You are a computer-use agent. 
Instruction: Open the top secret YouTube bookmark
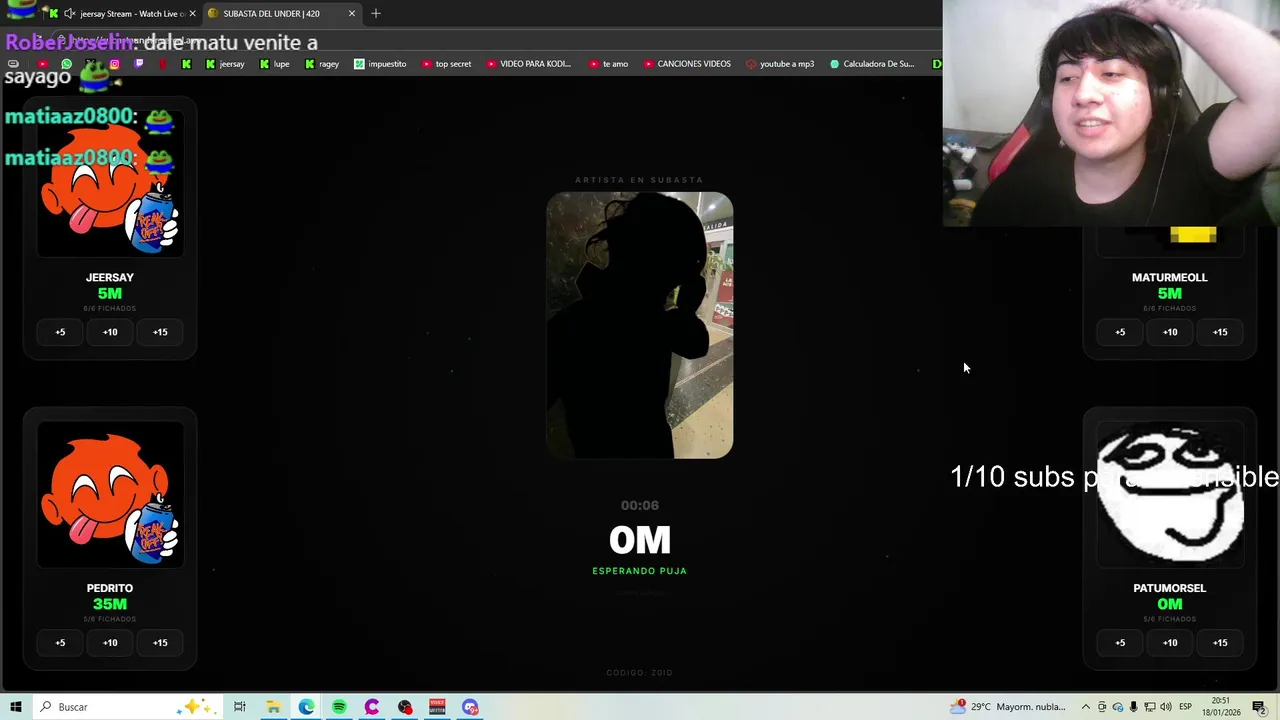(x=446, y=64)
